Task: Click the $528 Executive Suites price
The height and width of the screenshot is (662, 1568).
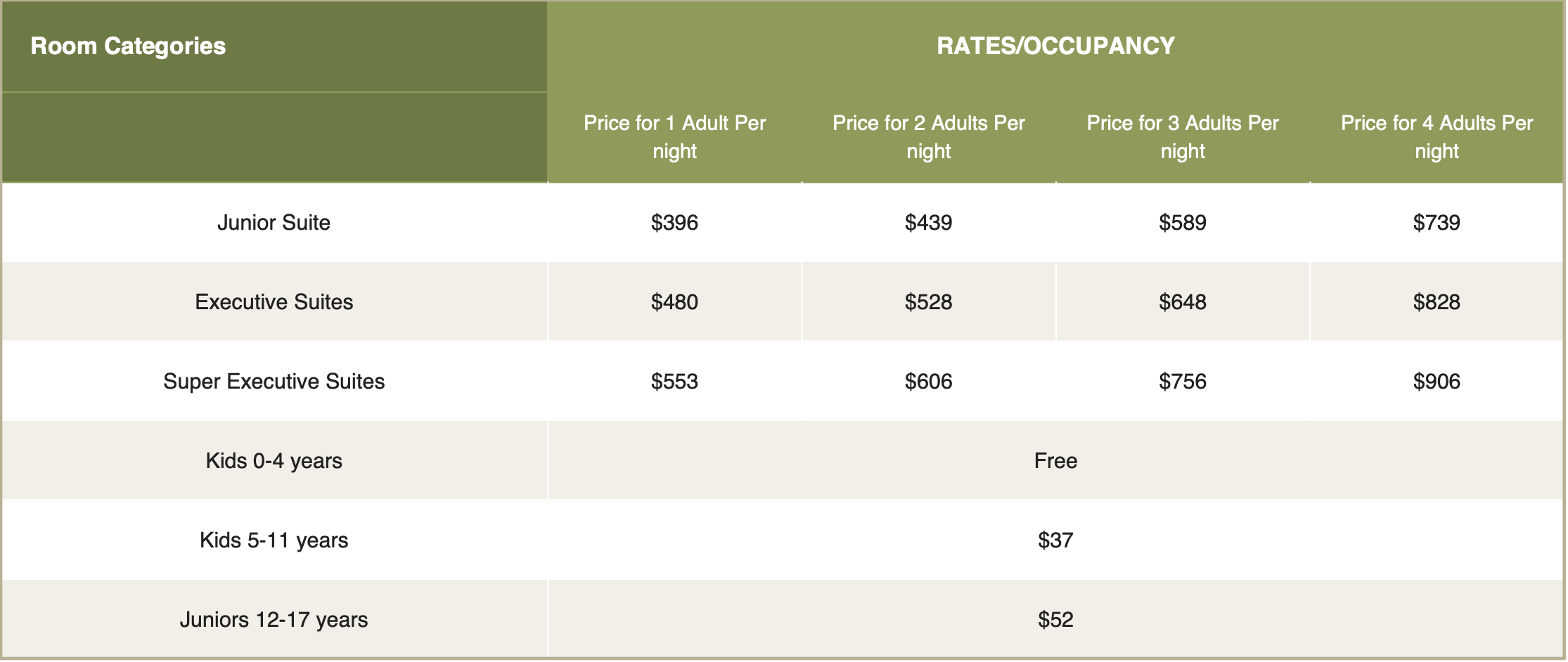Action: click(x=929, y=302)
